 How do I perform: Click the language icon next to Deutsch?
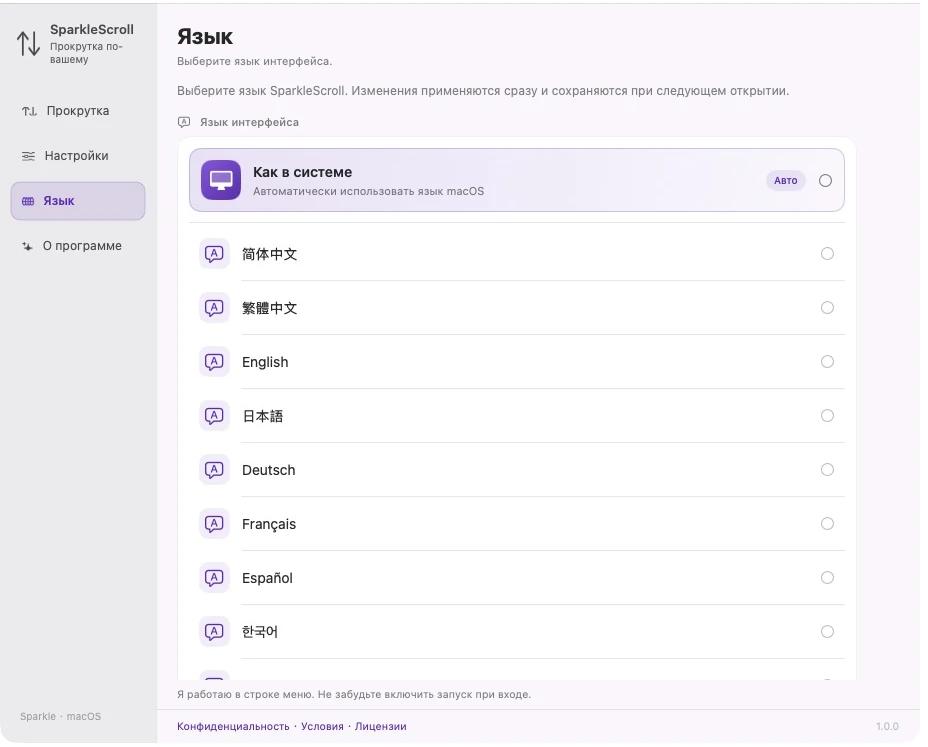point(214,470)
